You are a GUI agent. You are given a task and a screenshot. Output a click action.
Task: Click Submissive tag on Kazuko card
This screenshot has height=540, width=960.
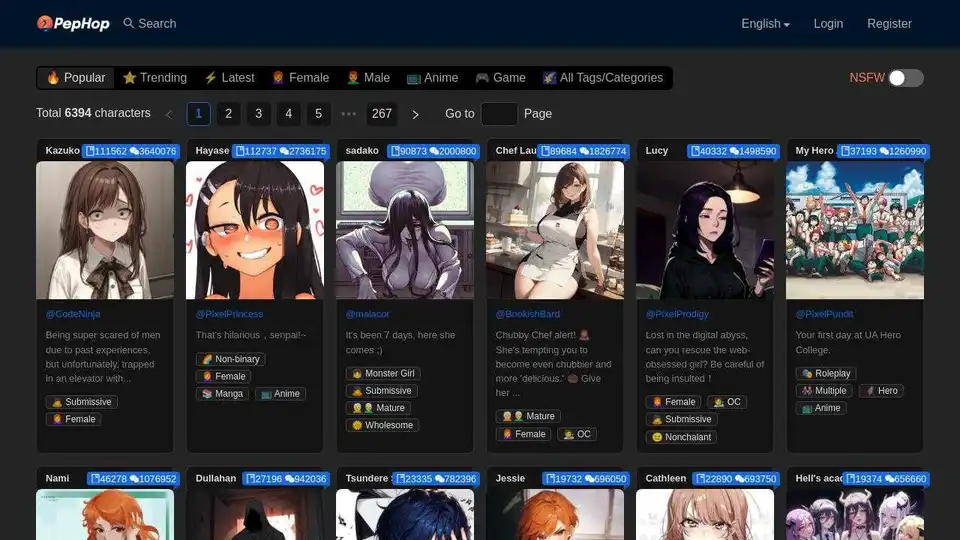[x=81, y=402]
